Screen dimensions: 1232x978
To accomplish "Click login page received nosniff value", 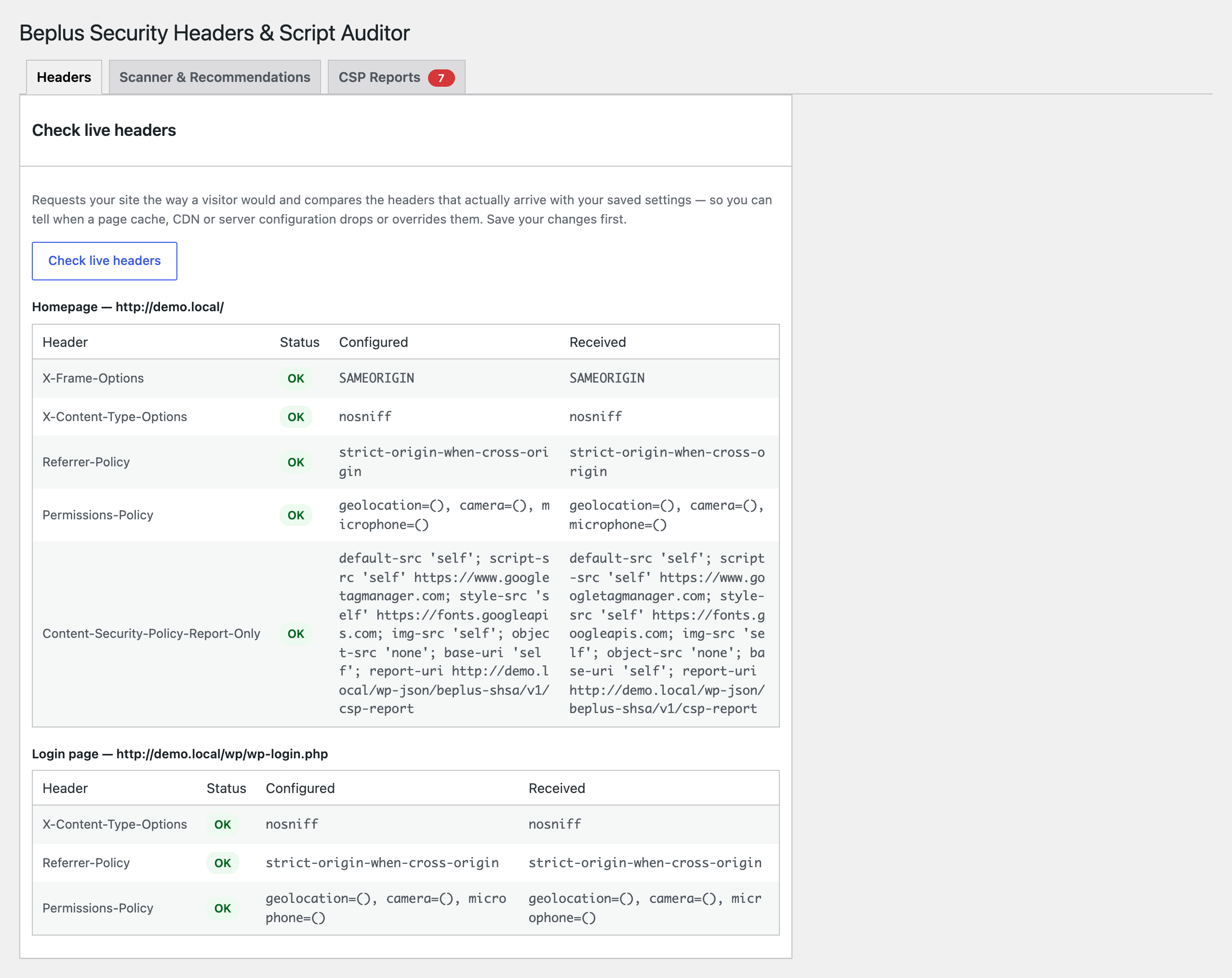I will pyautogui.click(x=555, y=824).
